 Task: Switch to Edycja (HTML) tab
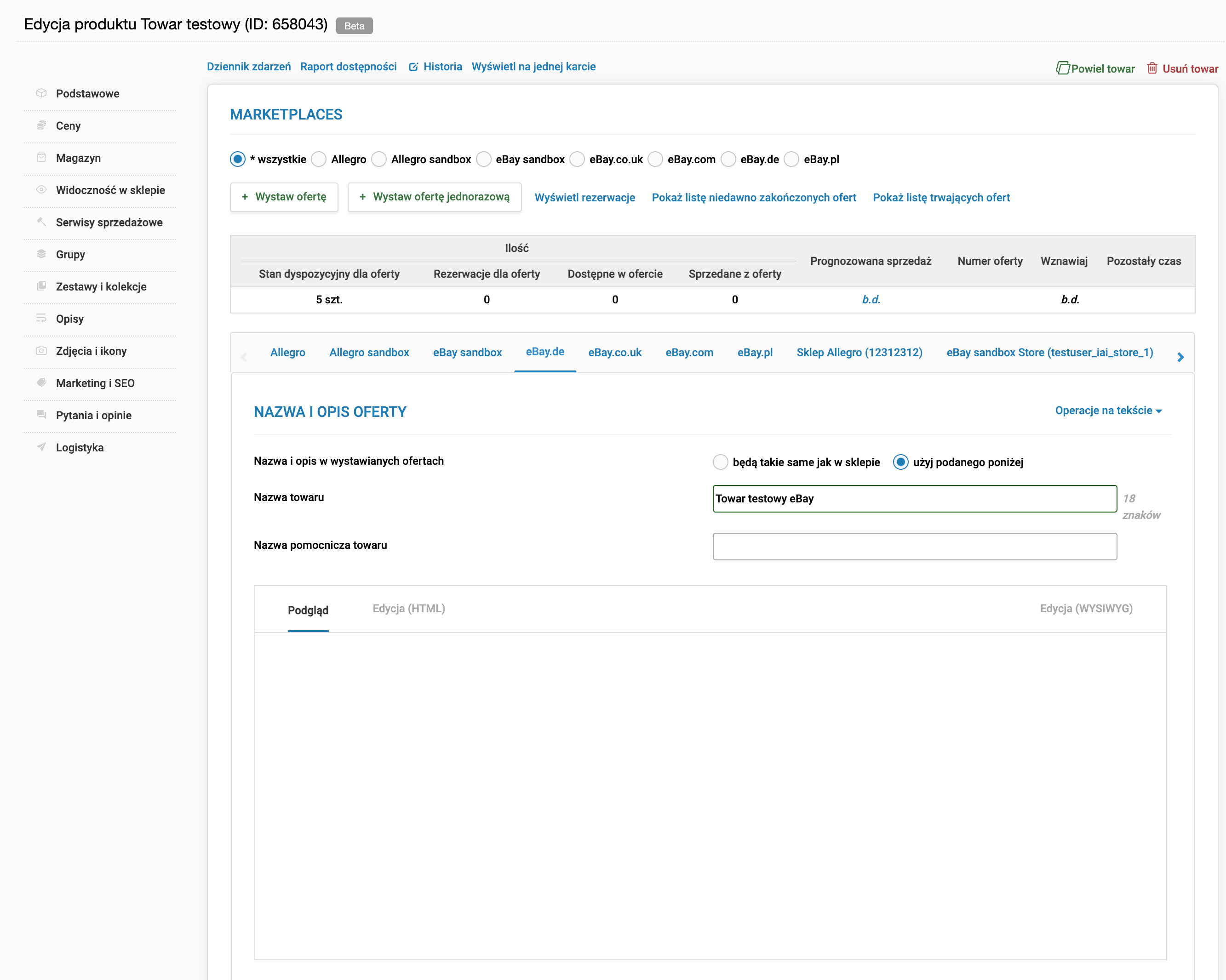(x=409, y=608)
